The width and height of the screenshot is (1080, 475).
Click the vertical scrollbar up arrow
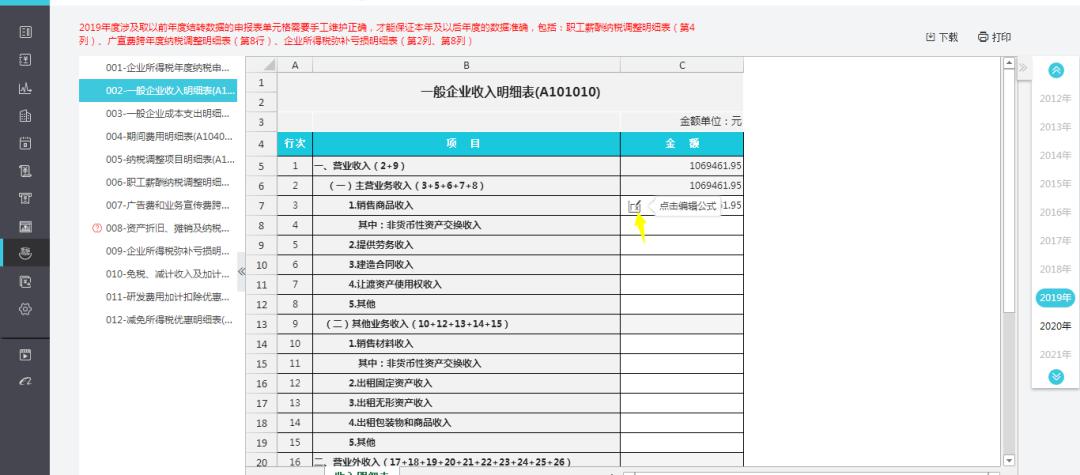(x=1009, y=63)
